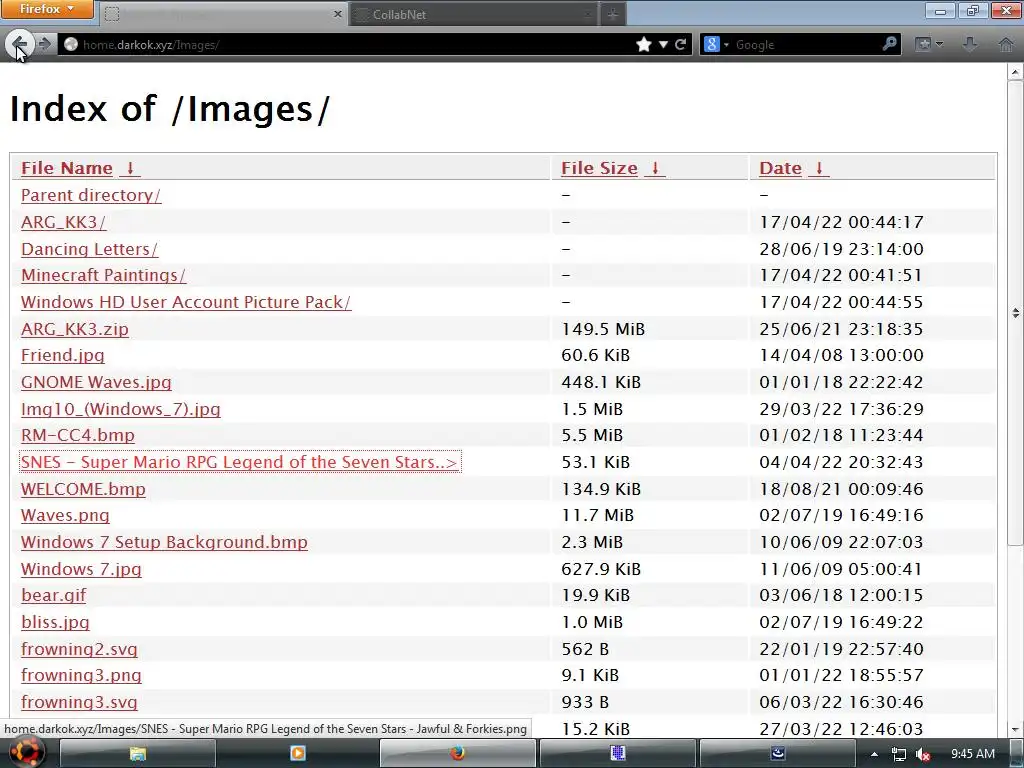Screen dimensions: 1024x768
Task: Open the Waves.png image
Action: click(x=65, y=515)
